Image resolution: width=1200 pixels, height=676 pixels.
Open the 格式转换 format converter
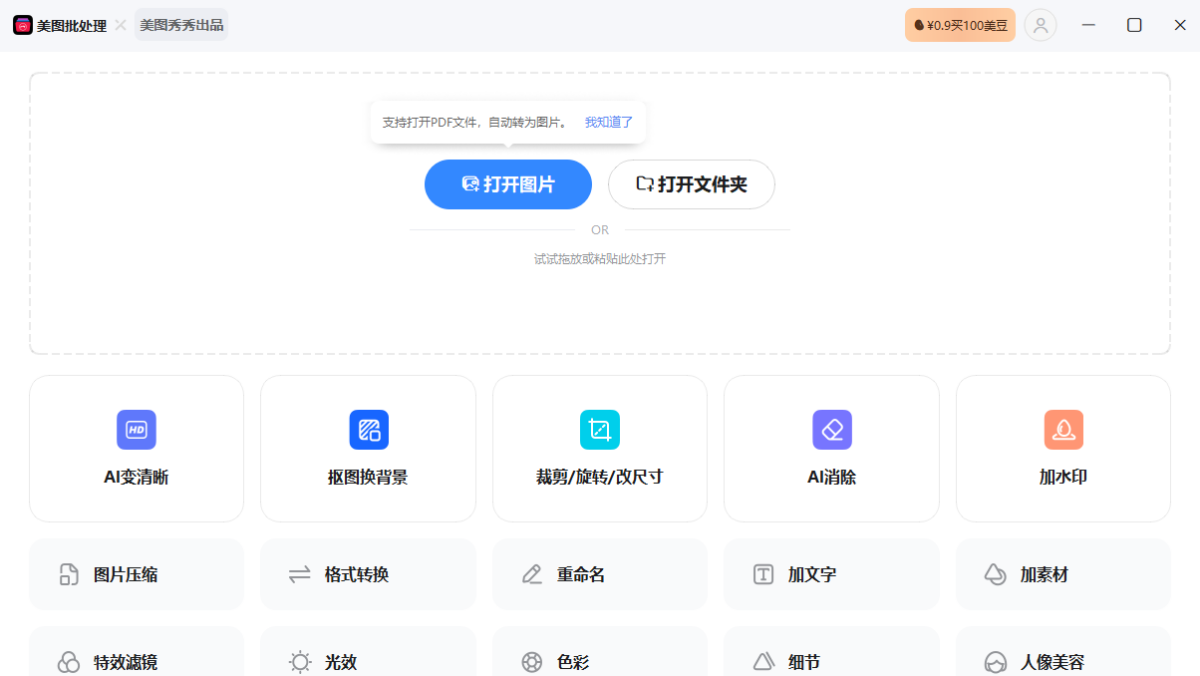tap(368, 574)
